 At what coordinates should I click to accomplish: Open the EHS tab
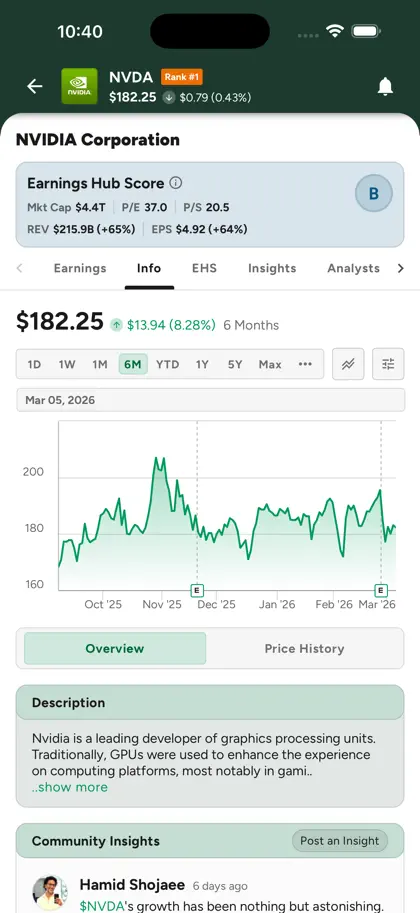pos(204,268)
